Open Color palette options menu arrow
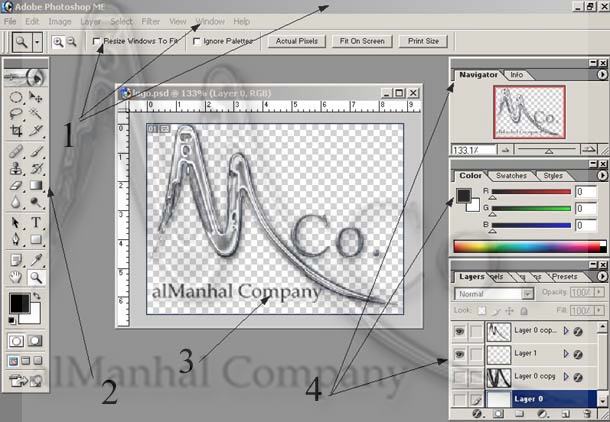 tap(602, 175)
